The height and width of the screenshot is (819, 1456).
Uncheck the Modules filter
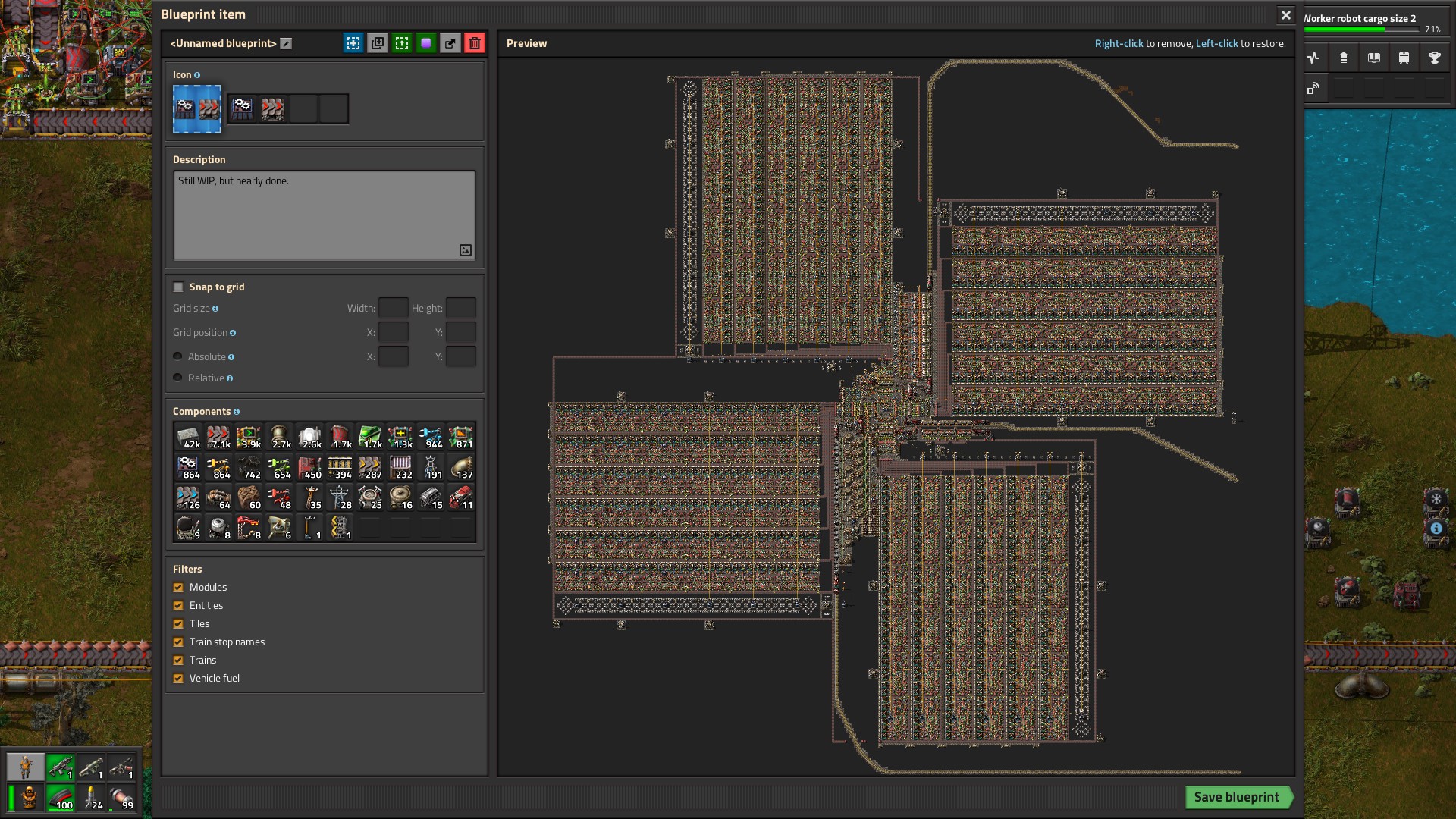(178, 587)
